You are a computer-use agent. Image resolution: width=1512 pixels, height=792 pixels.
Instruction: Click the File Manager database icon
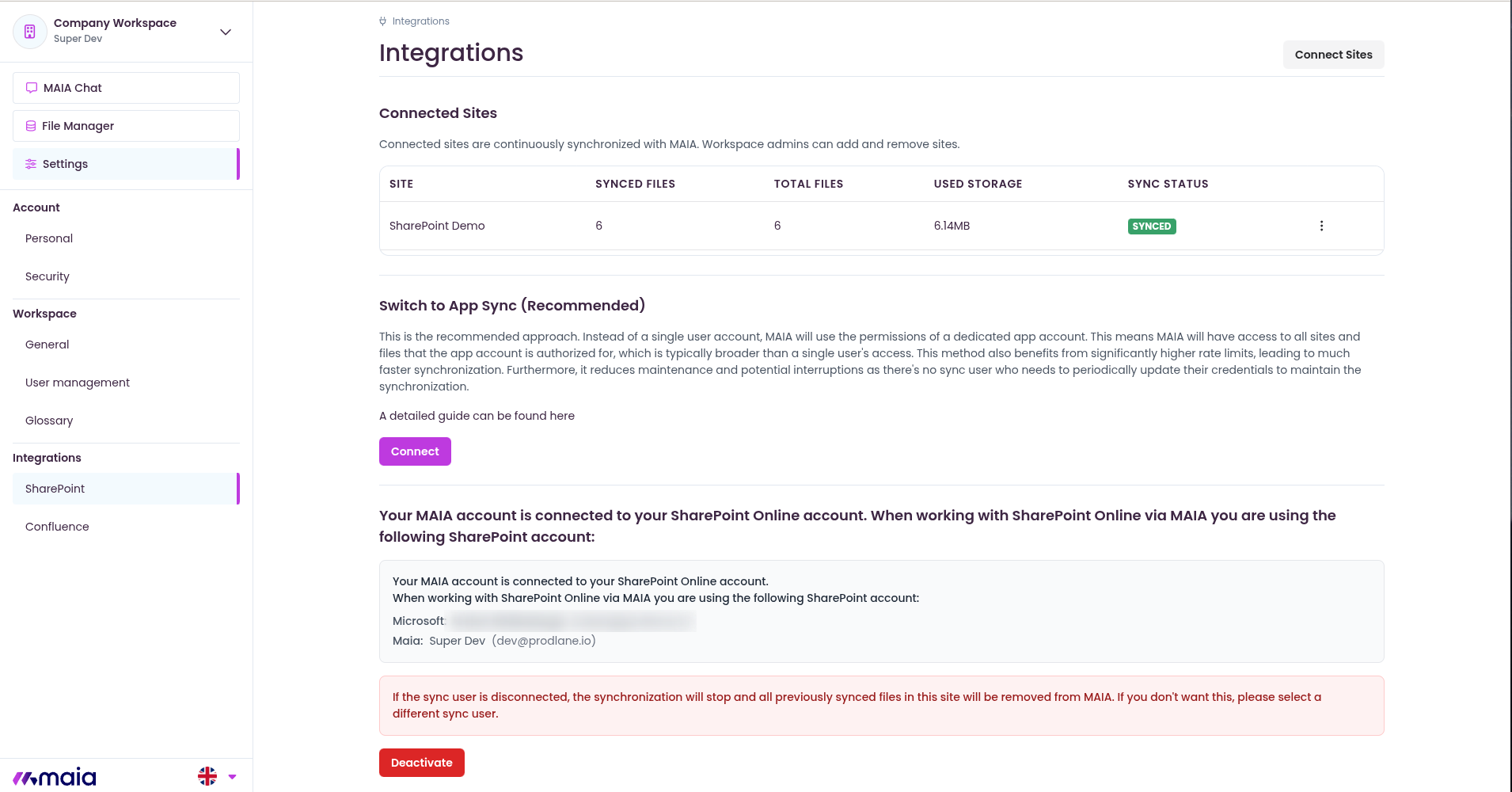31,126
